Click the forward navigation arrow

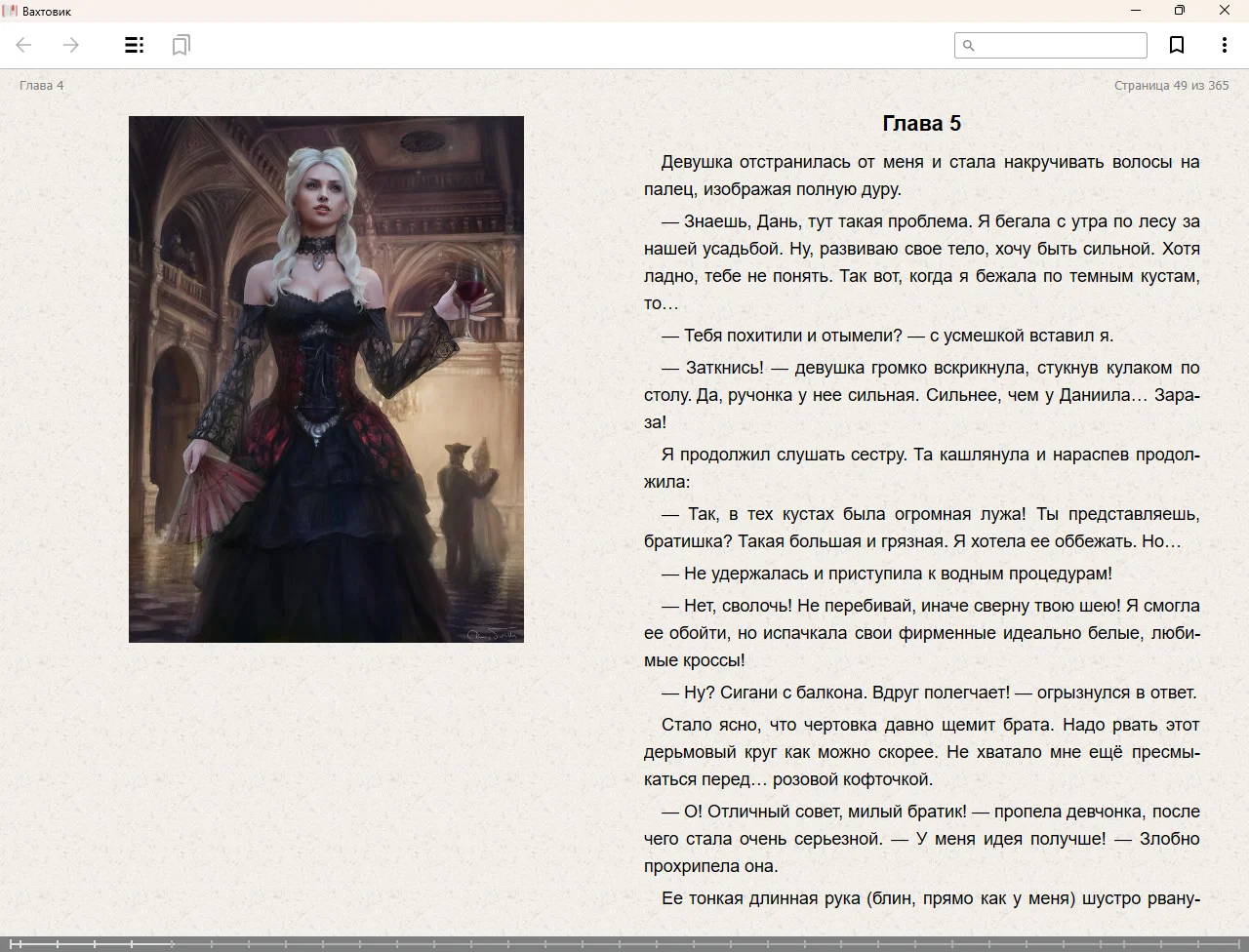(x=71, y=45)
